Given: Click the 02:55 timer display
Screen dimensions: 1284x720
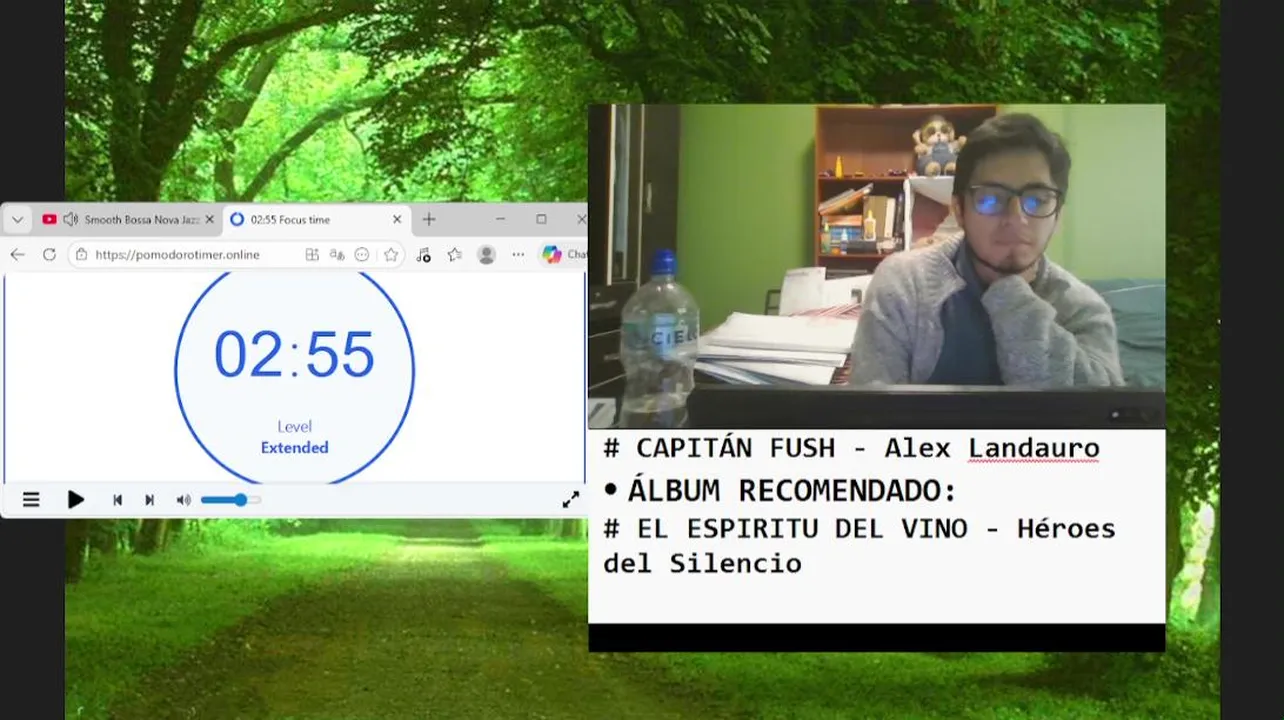Looking at the screenshot, I should pyautogui.click(x=294, y=354).
